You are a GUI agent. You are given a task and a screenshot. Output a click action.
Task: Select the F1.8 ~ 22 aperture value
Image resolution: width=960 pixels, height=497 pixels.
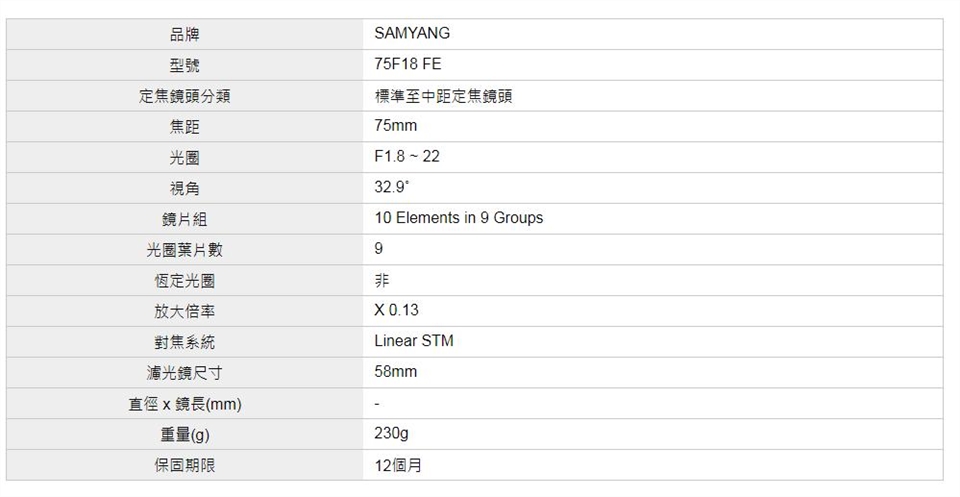(407, 157)
